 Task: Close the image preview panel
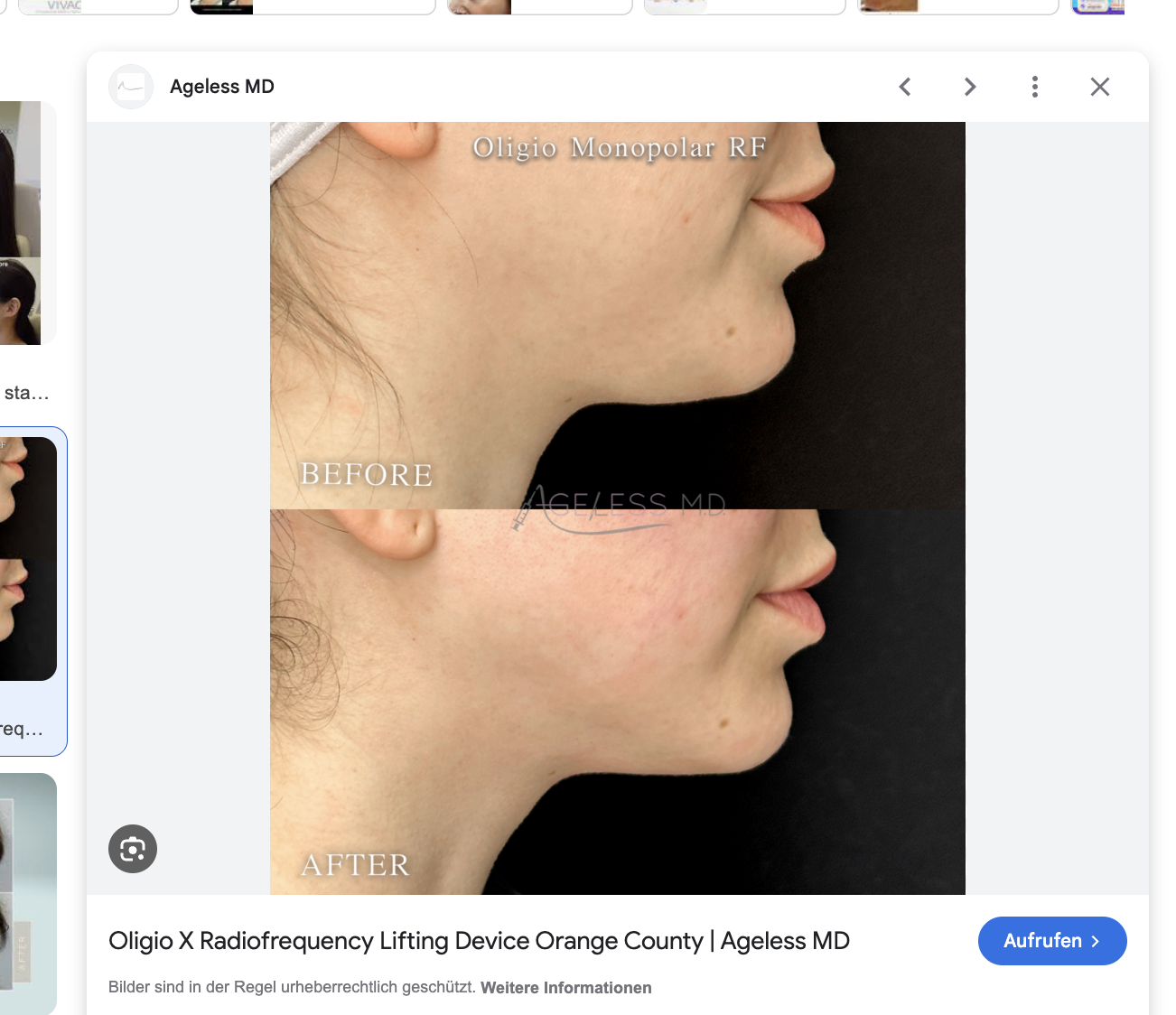(x=1100, y=87)
